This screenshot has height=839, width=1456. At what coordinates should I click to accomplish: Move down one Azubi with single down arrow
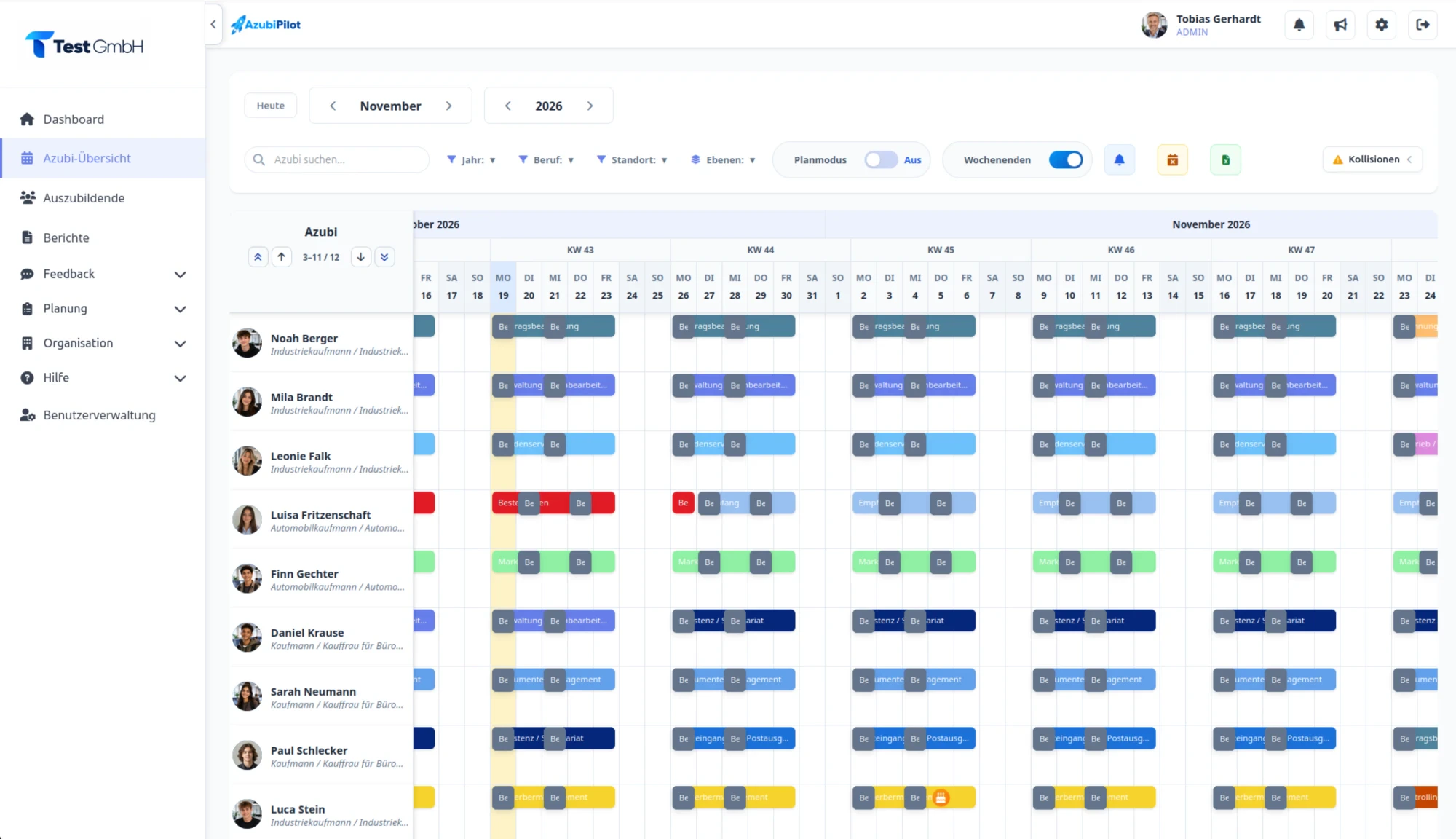[361, 257]
